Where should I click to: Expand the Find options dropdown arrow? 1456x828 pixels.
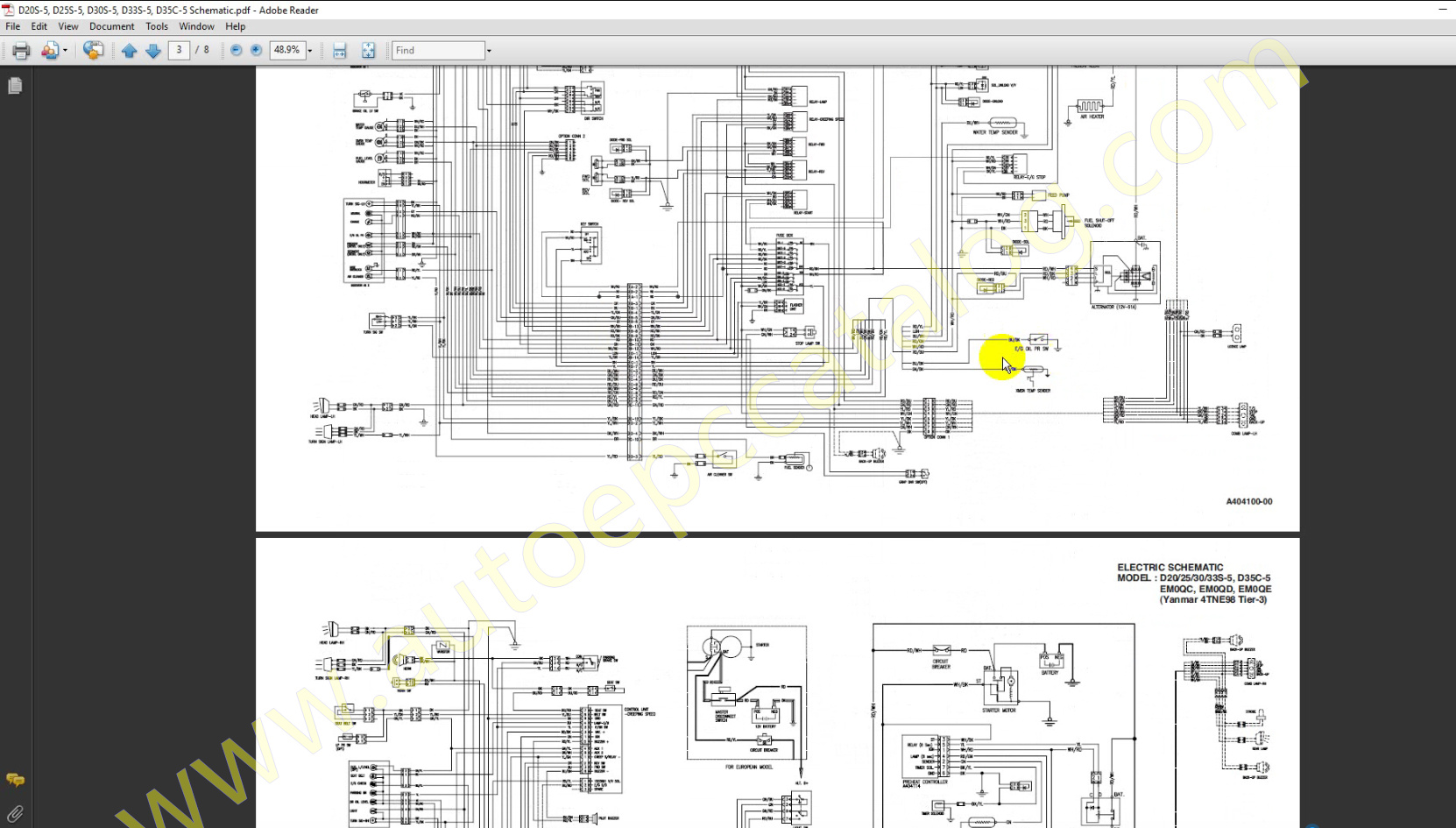[x=489, y=51]
